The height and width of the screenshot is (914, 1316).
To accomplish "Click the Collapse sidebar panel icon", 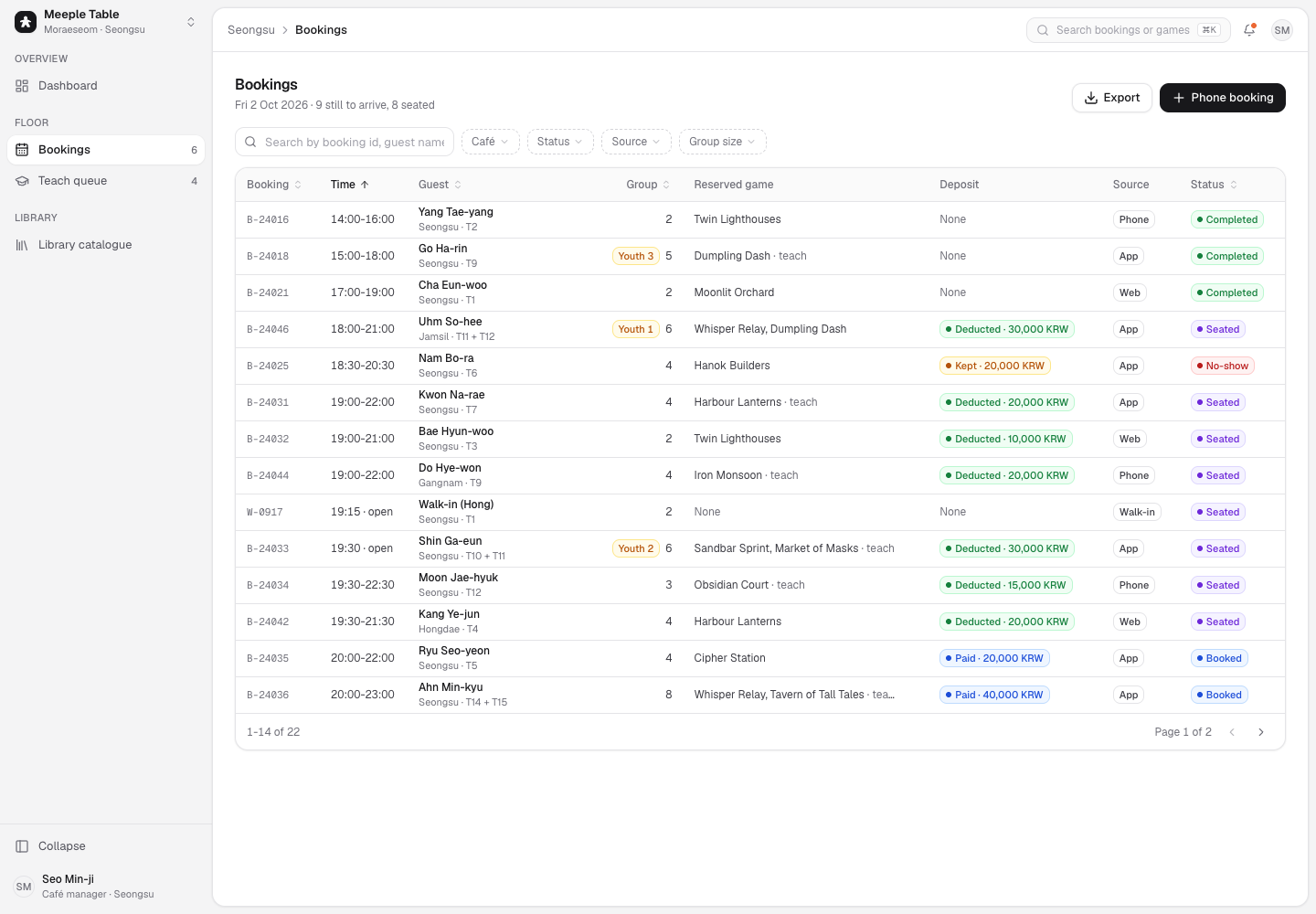I will click(x=22, y=846).
